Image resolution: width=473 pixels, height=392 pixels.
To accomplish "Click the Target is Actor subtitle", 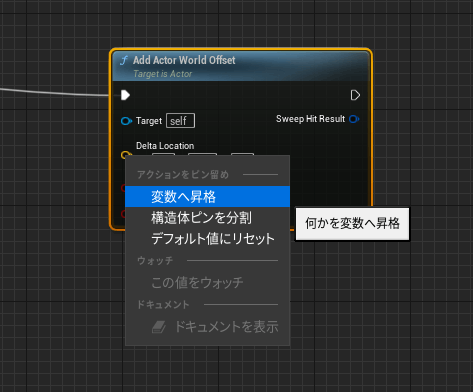I will [163, 74].
